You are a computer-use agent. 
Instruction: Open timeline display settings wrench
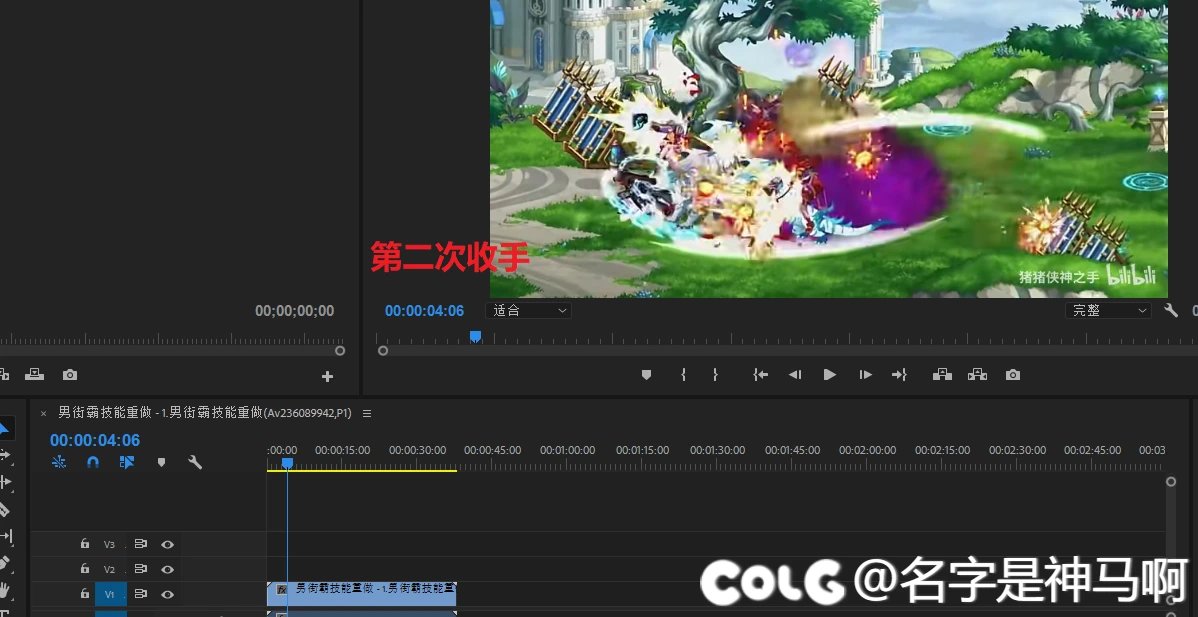point(195,462)
